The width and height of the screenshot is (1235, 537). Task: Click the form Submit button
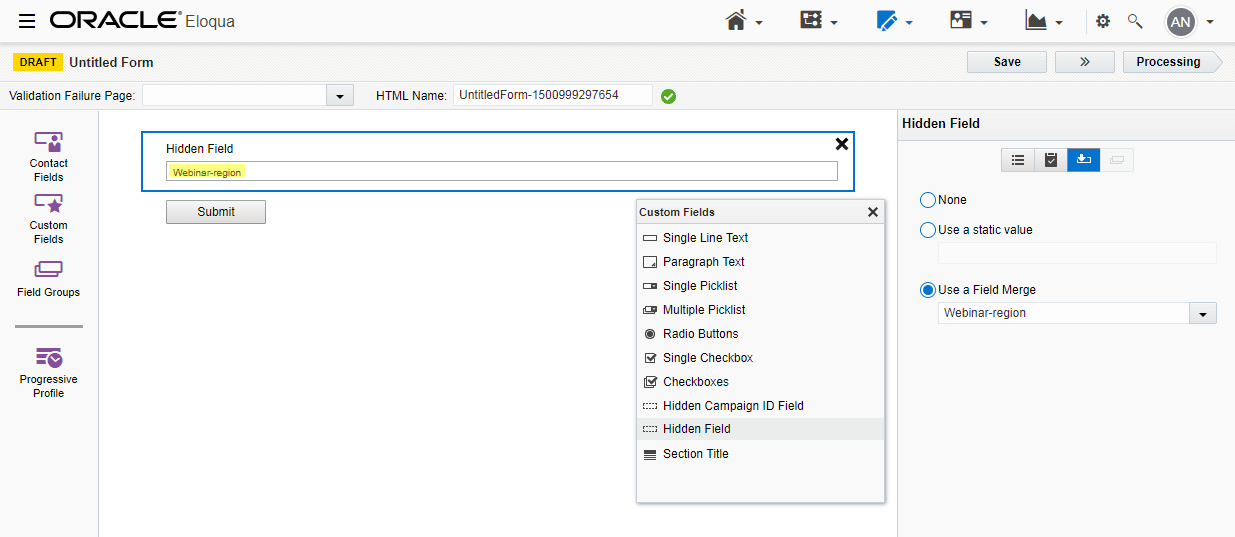pyautogui.click(x=216, y=212)
